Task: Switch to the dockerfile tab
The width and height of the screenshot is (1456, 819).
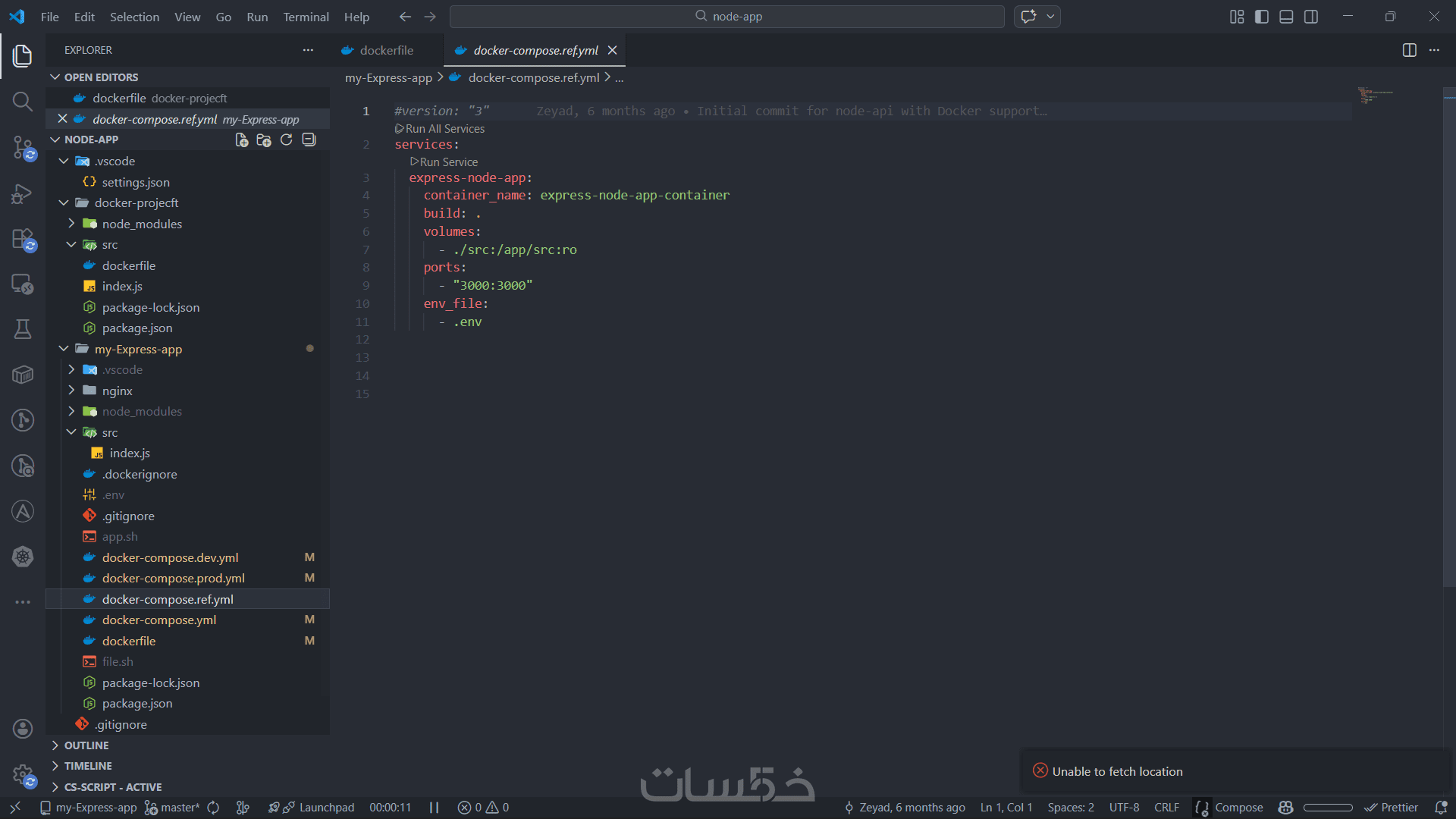Action: (386, 50)
